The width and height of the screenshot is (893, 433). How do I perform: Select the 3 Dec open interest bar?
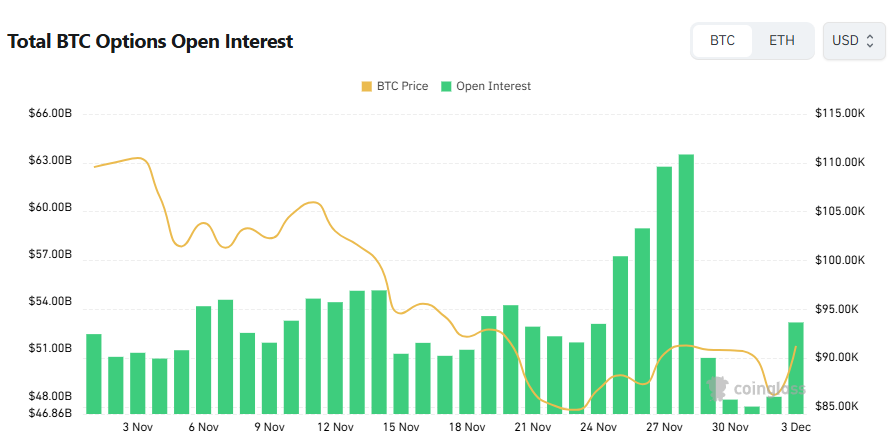pyautogui.click(x=796, y=367)
